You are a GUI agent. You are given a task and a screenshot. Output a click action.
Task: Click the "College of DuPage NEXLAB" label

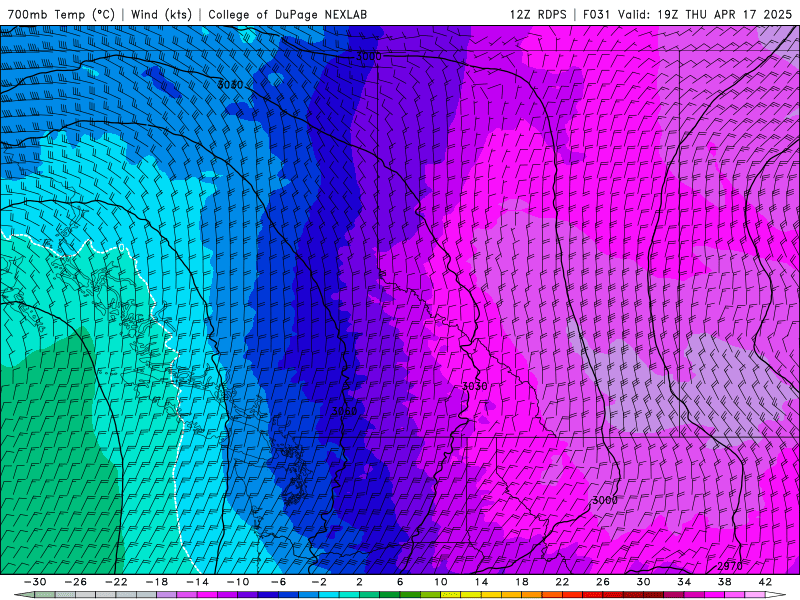click(287, 14)
